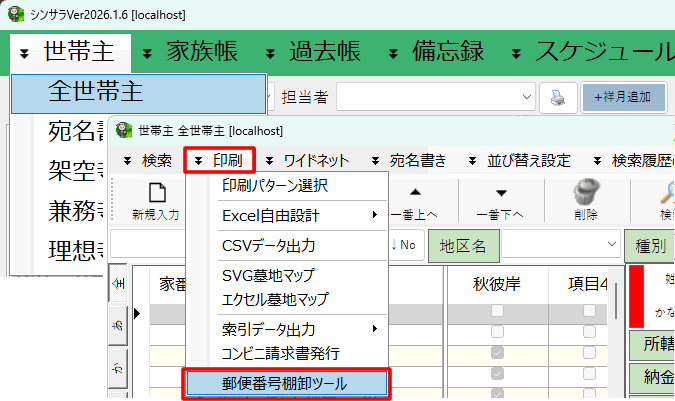Choose CSVデータ出力 menu entry

pos(268,245)
